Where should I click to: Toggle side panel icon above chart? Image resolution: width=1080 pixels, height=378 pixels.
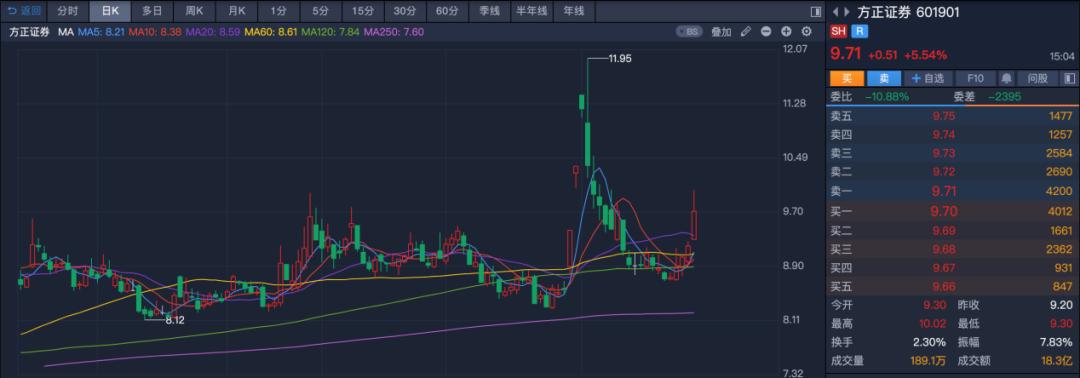pos(816,11)
